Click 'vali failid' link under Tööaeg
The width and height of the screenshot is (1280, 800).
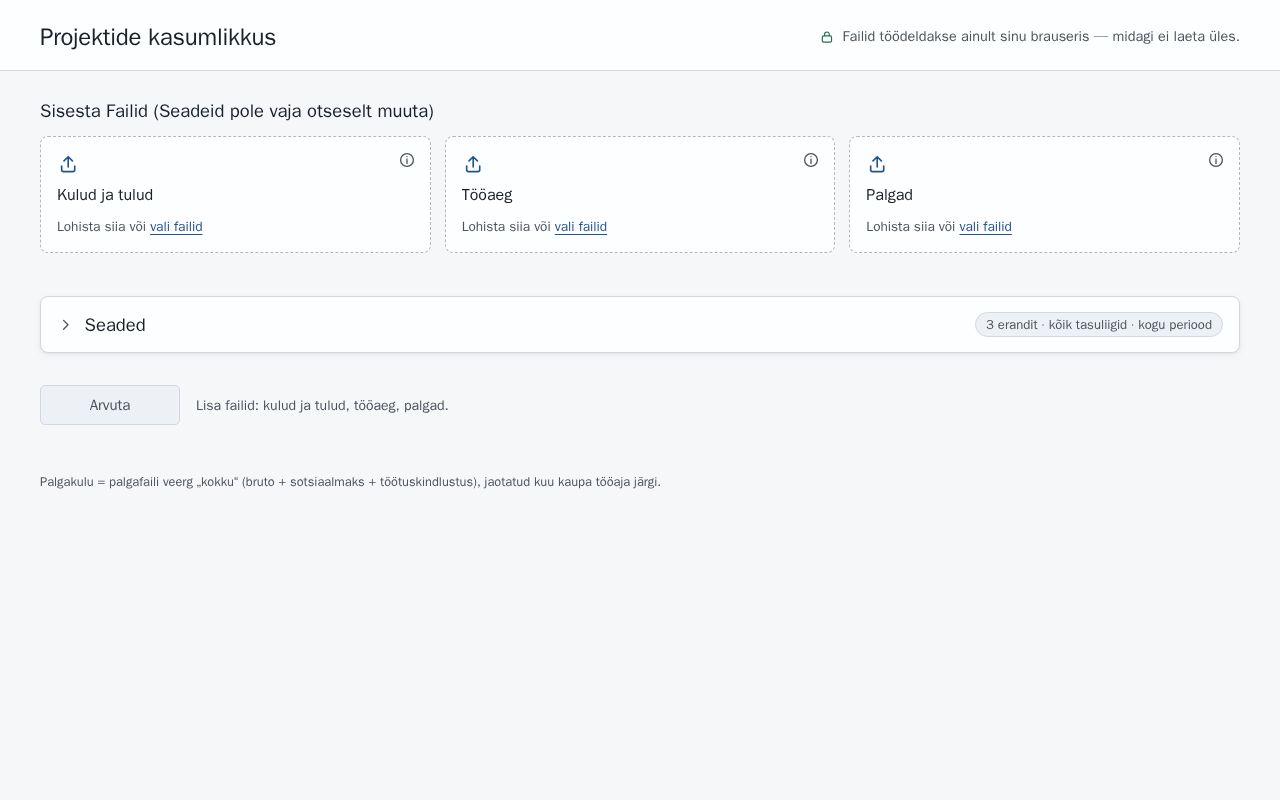click(x=581, y=227)
